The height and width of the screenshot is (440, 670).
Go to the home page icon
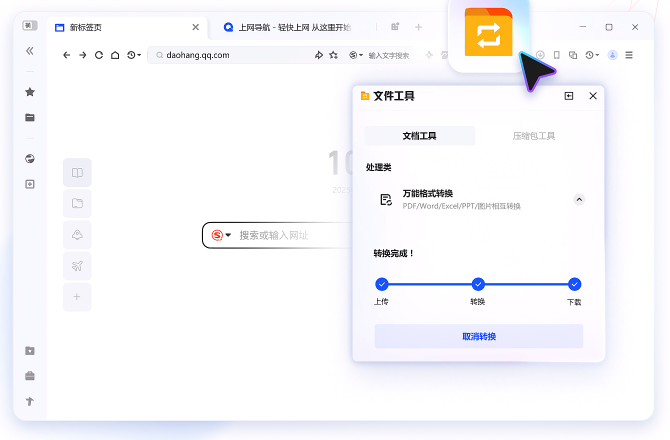115,55
